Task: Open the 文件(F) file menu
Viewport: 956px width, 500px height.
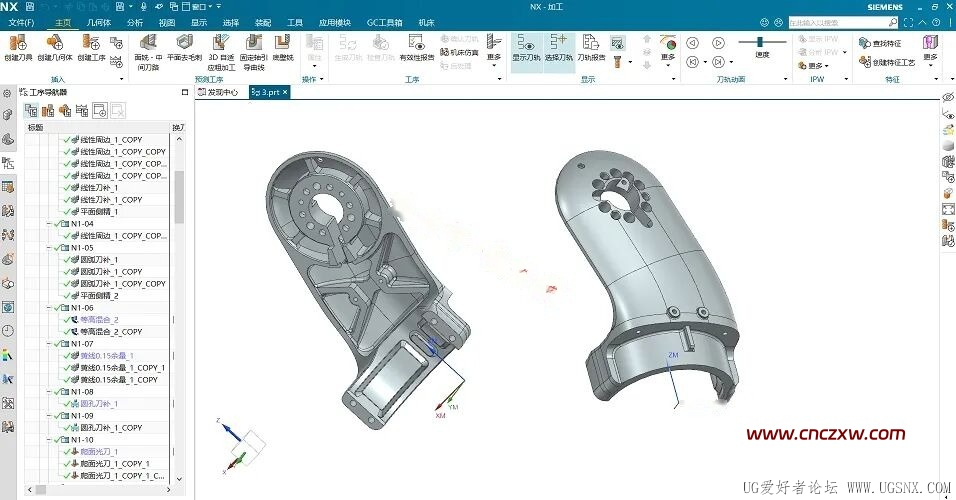Action: click(21, 23)
